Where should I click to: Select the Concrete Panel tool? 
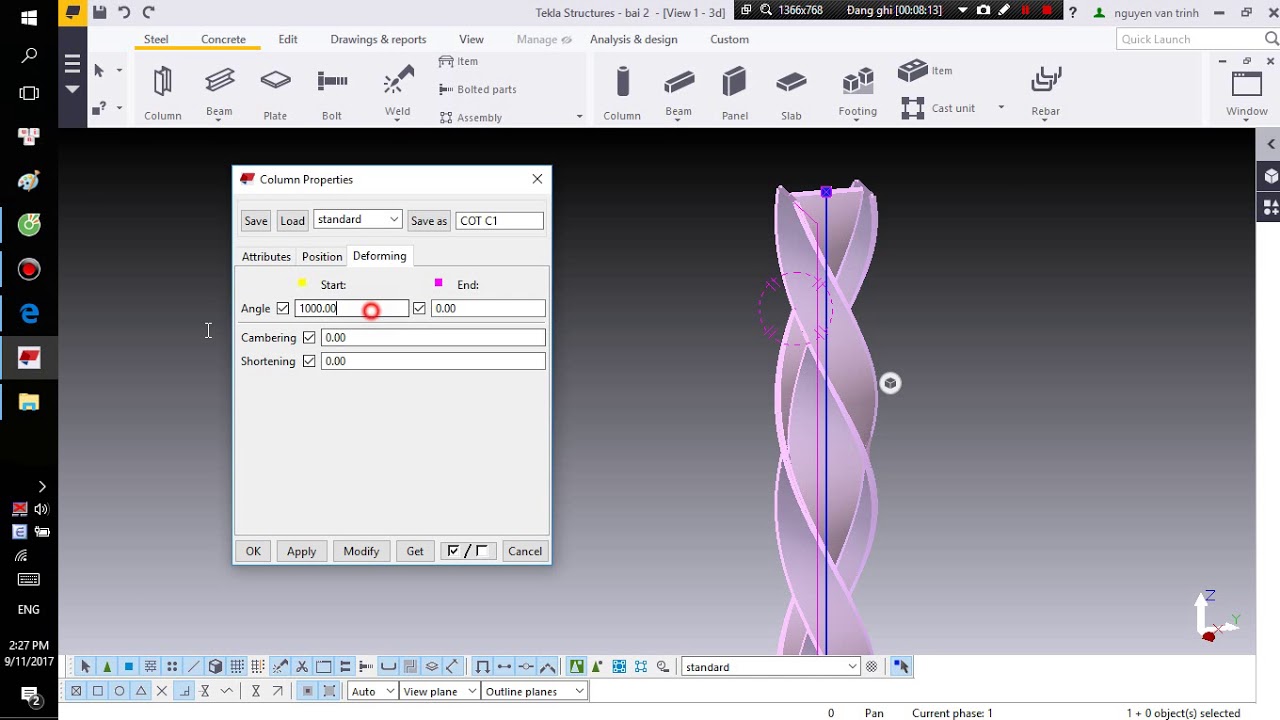click(x=735, y=93)
